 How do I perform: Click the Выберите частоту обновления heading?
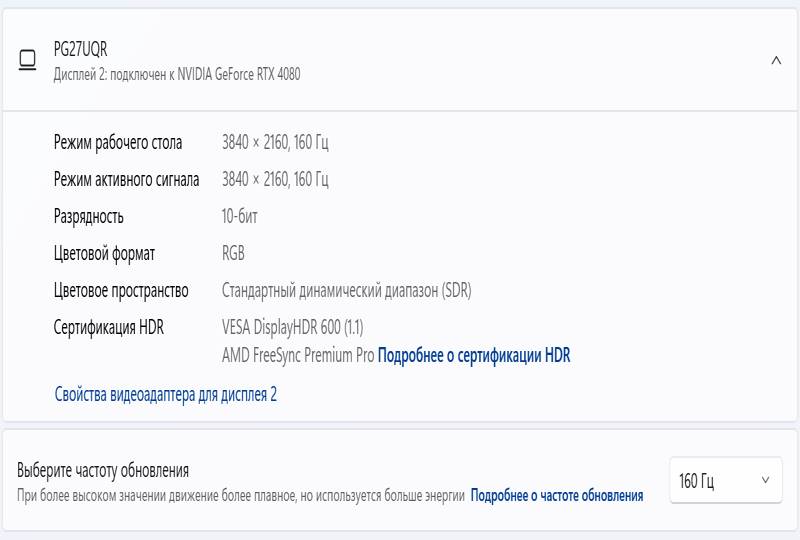pos(103,470)
